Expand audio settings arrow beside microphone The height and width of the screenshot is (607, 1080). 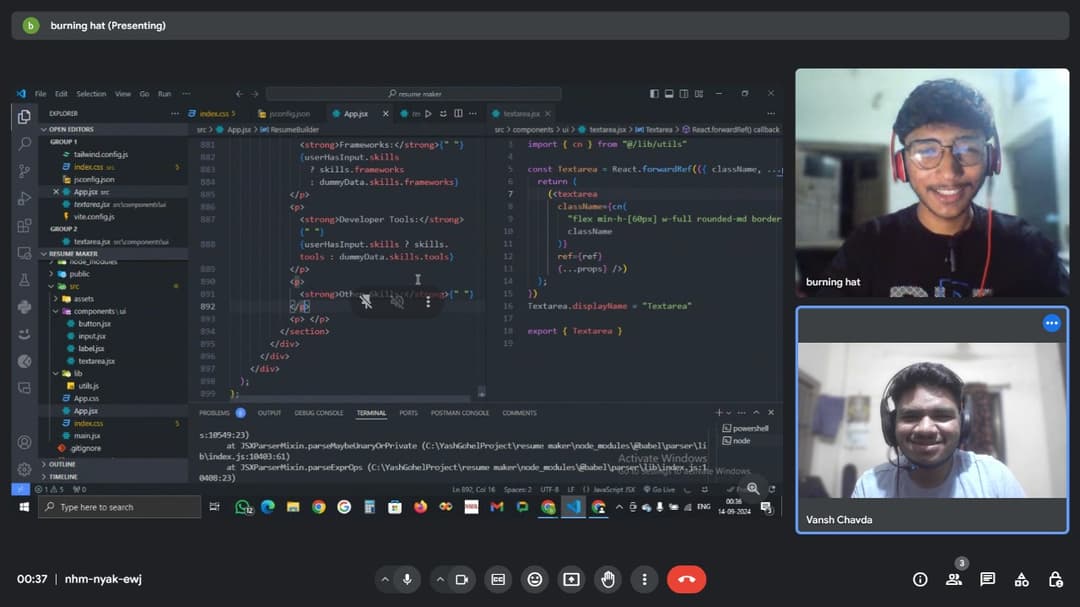[x=384, y=579]
